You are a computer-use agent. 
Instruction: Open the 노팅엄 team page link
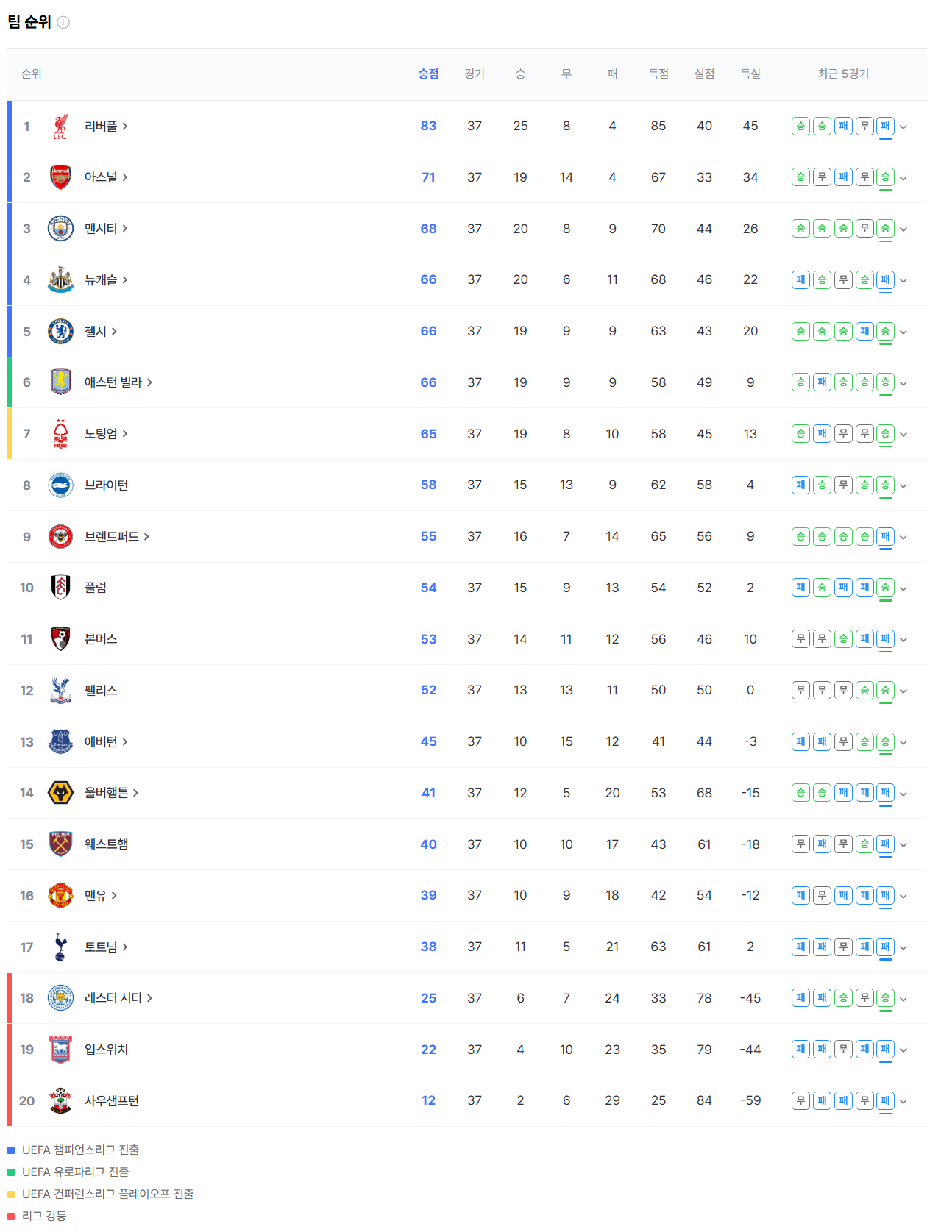tap(106, 434)
